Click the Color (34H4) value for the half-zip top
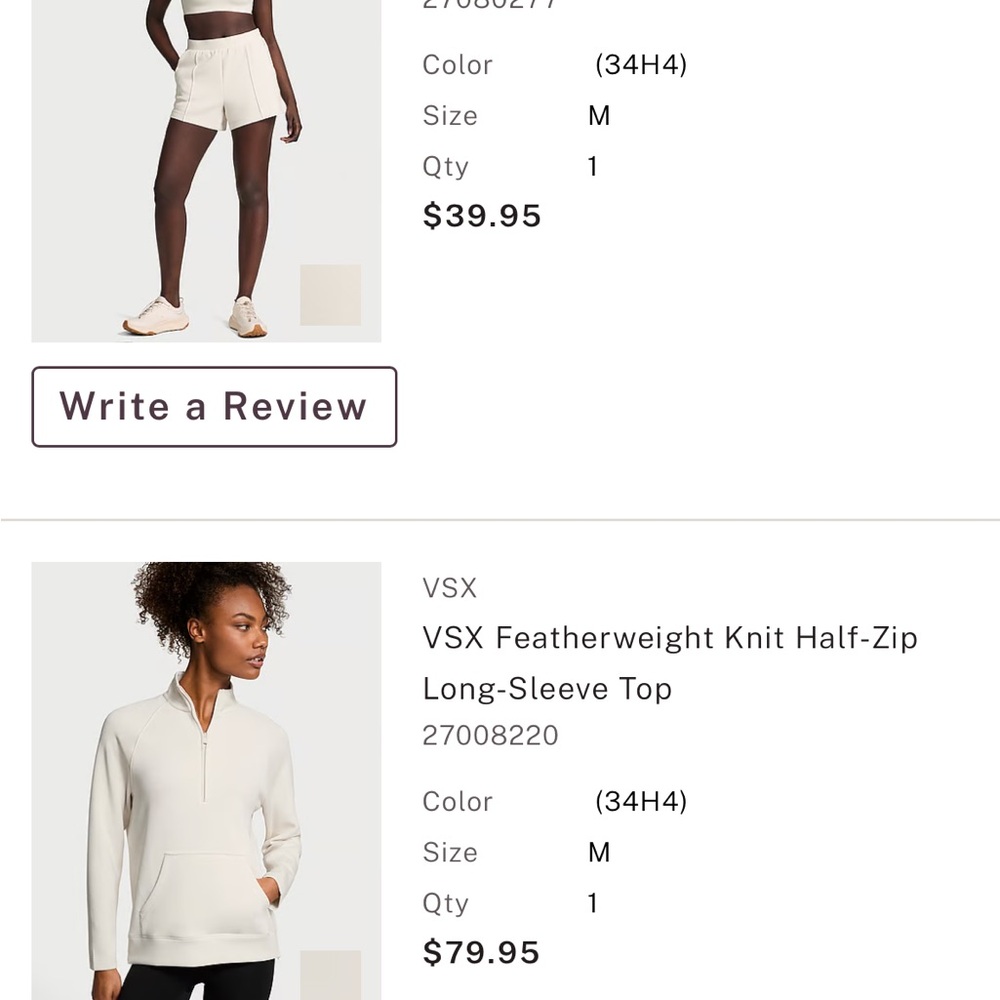1000x1000 pixels. pos(640,801)
